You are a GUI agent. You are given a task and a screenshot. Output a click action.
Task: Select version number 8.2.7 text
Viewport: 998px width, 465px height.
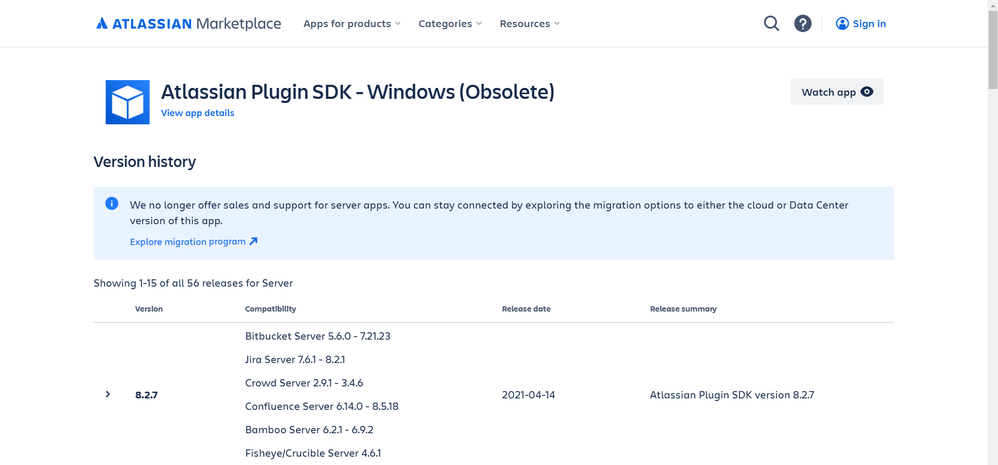click(x=146, y=395)
